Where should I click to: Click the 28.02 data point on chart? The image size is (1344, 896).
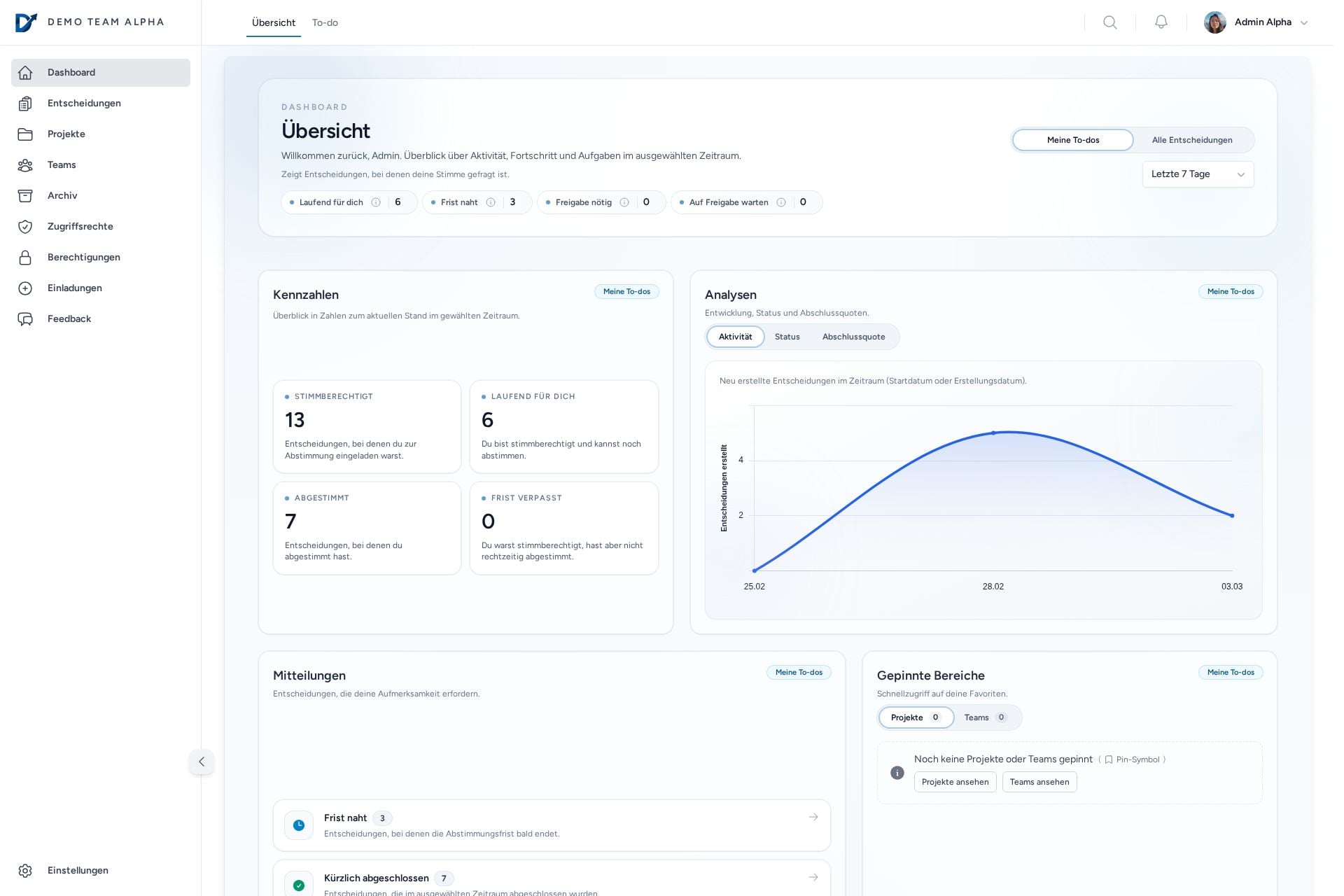pyautogui.click(x=993, y=433)
